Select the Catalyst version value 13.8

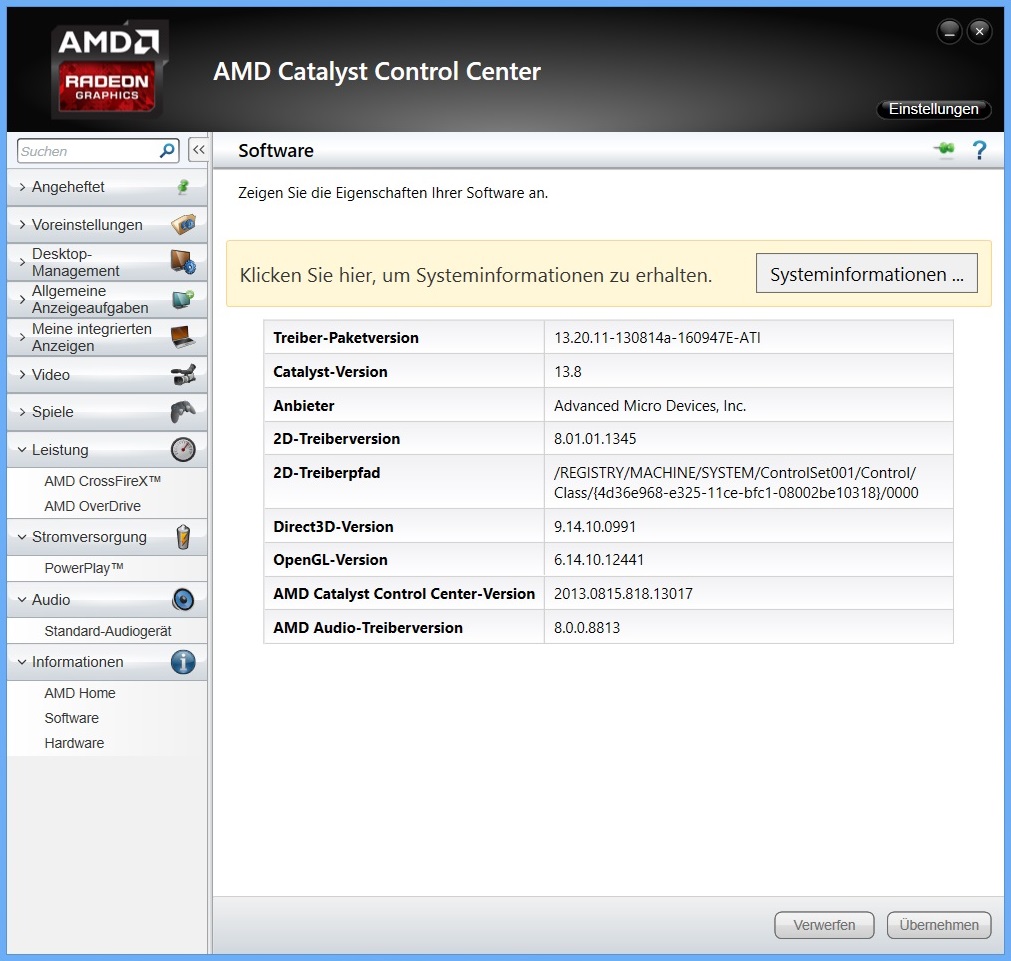coord(567,372)
